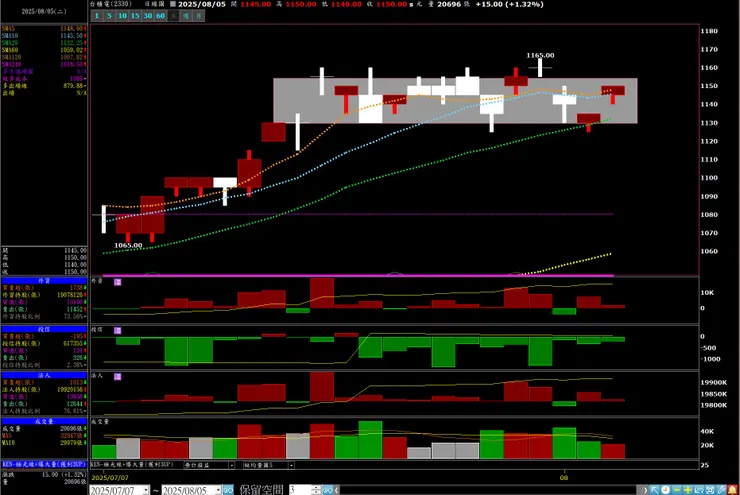The height and width of the screenshot is (495, 740).
Task: Click the GO button beside end date
Action: (x=227, y=490)
